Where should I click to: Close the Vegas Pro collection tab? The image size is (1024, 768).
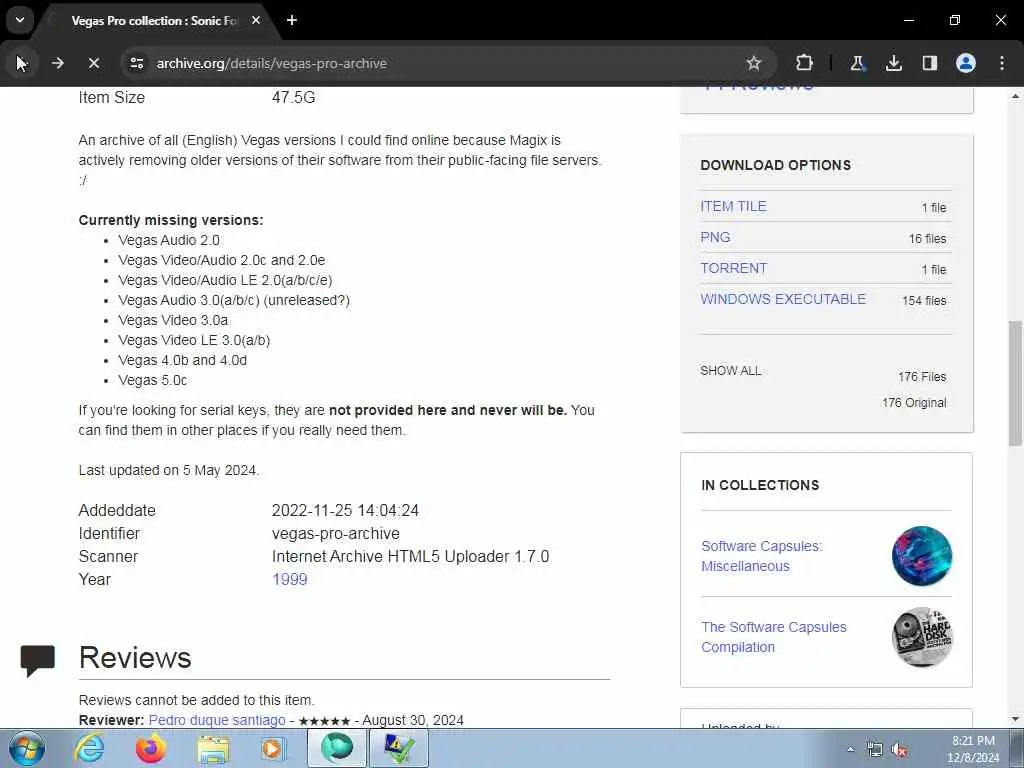[x=256, y=20]
